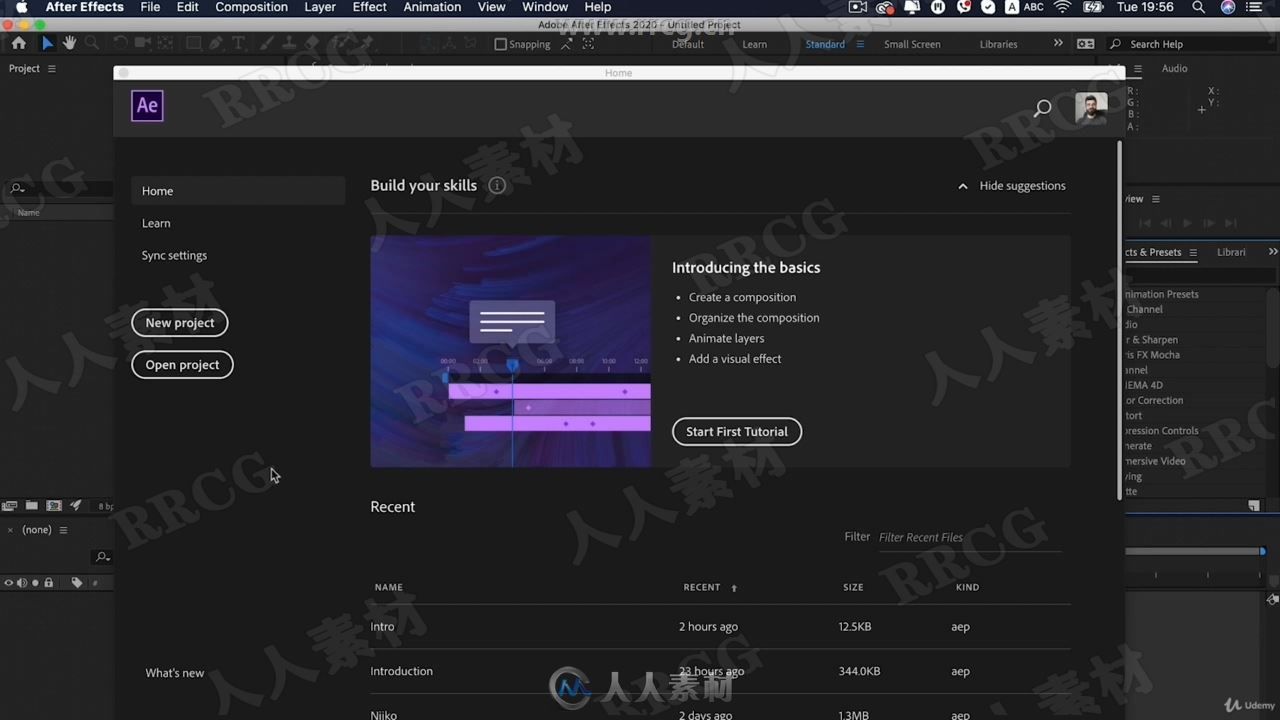The height and width of the screenshot is (720, 1280).
Task: Open the Project panel menu
Action: click(52, 68)
